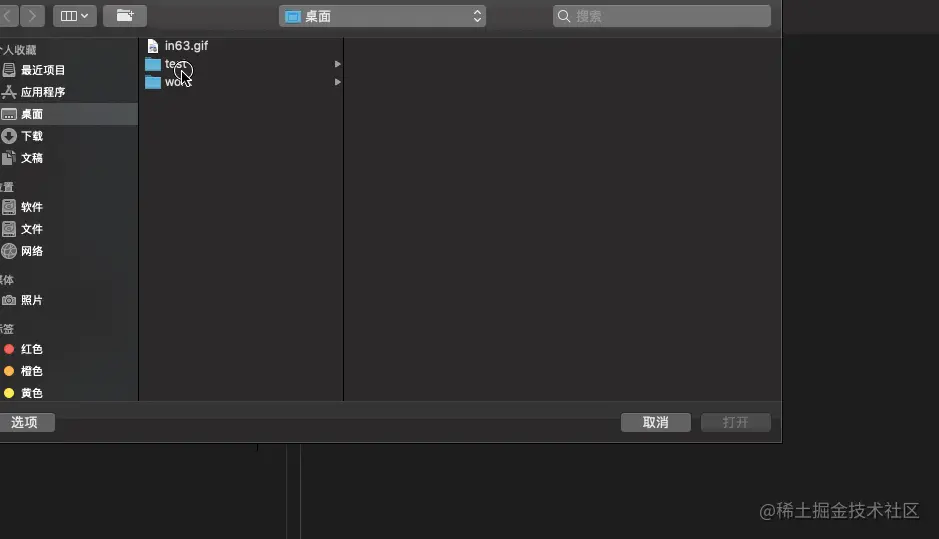Go forward with the toolbar arrow button
Image resolution: width=939 pixels, height=539 pixels.
[32, 16]
